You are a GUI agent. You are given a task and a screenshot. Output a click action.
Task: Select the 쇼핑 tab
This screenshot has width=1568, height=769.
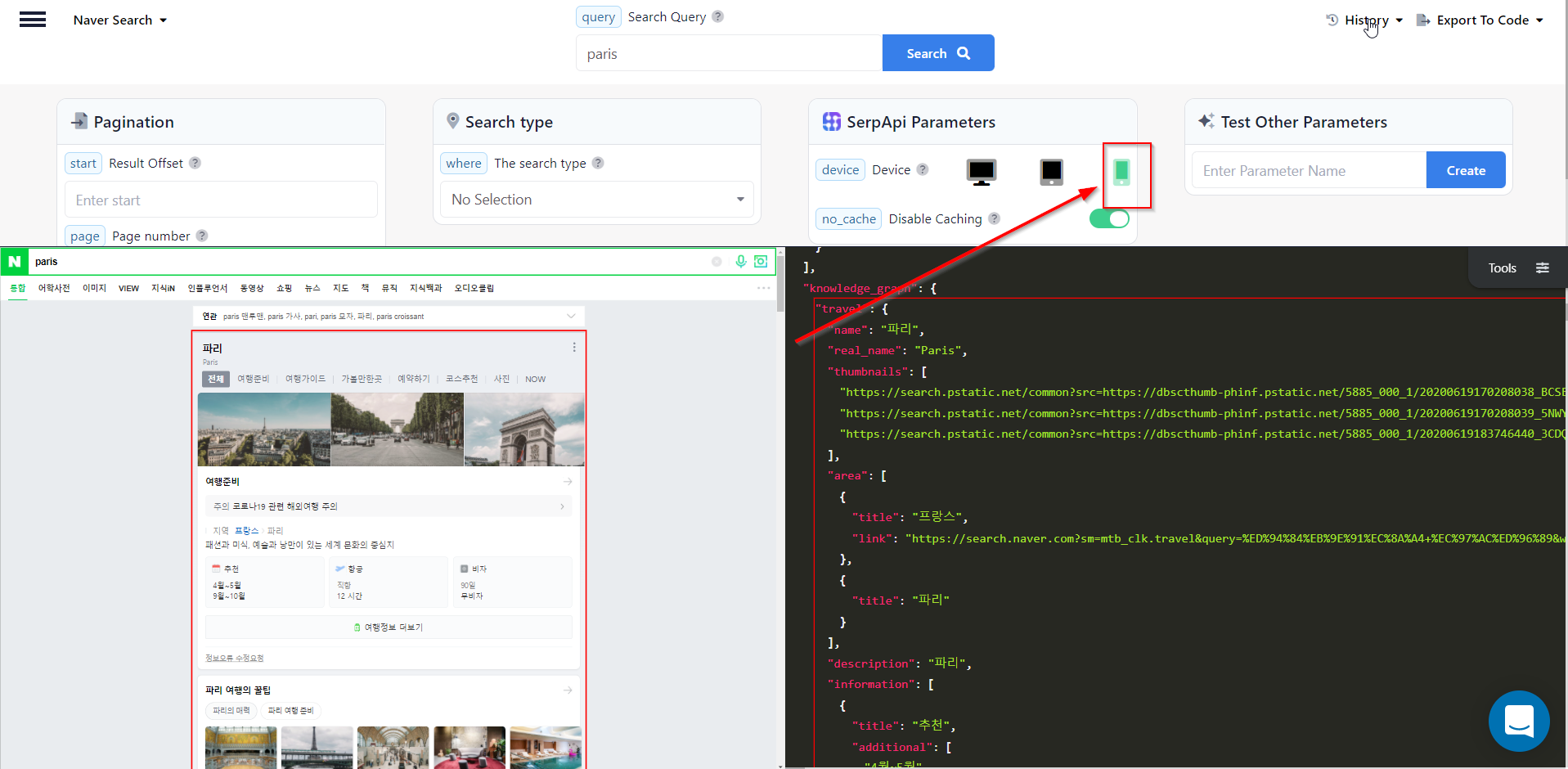point(285,288)
